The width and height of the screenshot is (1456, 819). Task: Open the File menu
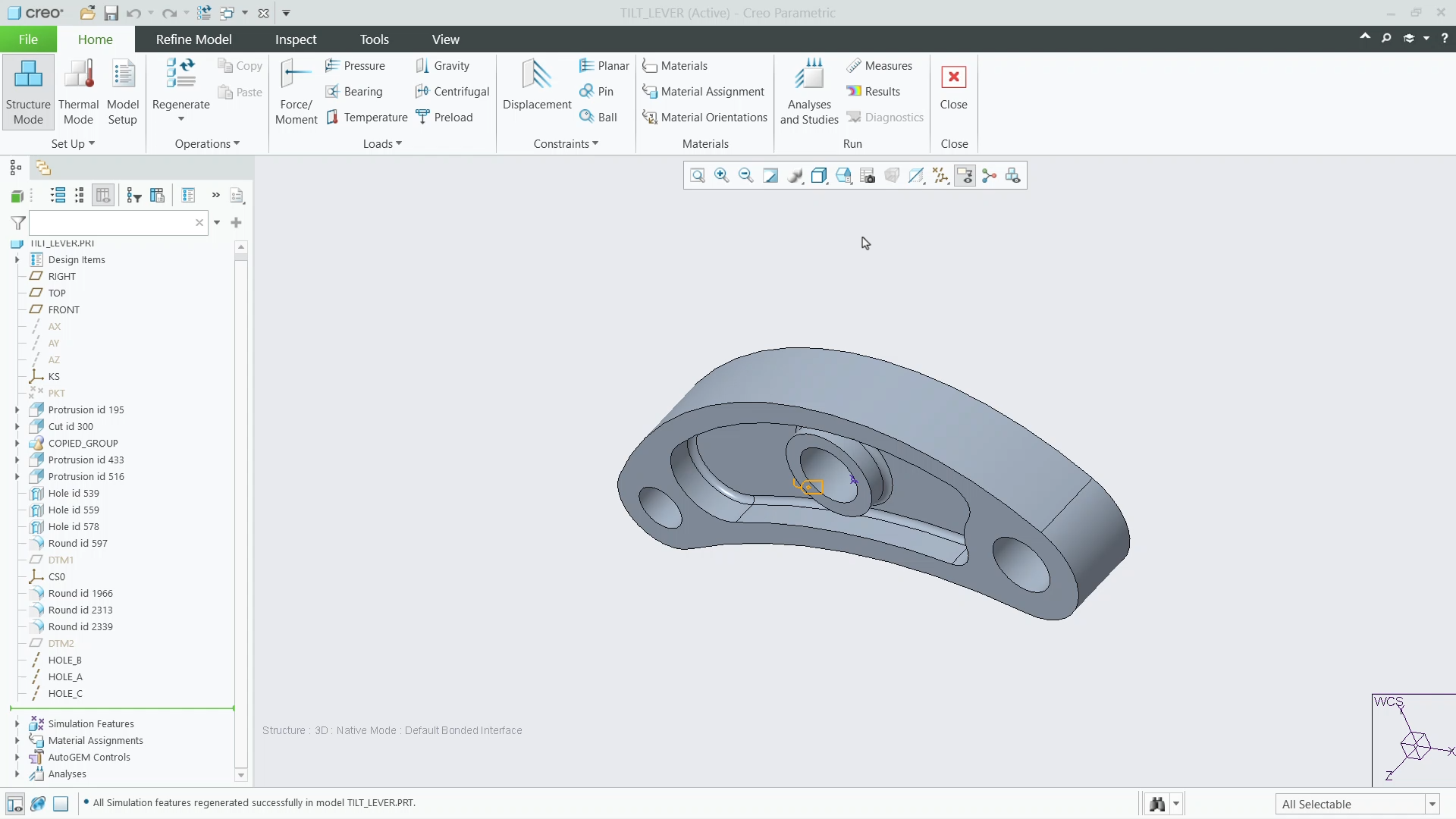pos(28,39)
